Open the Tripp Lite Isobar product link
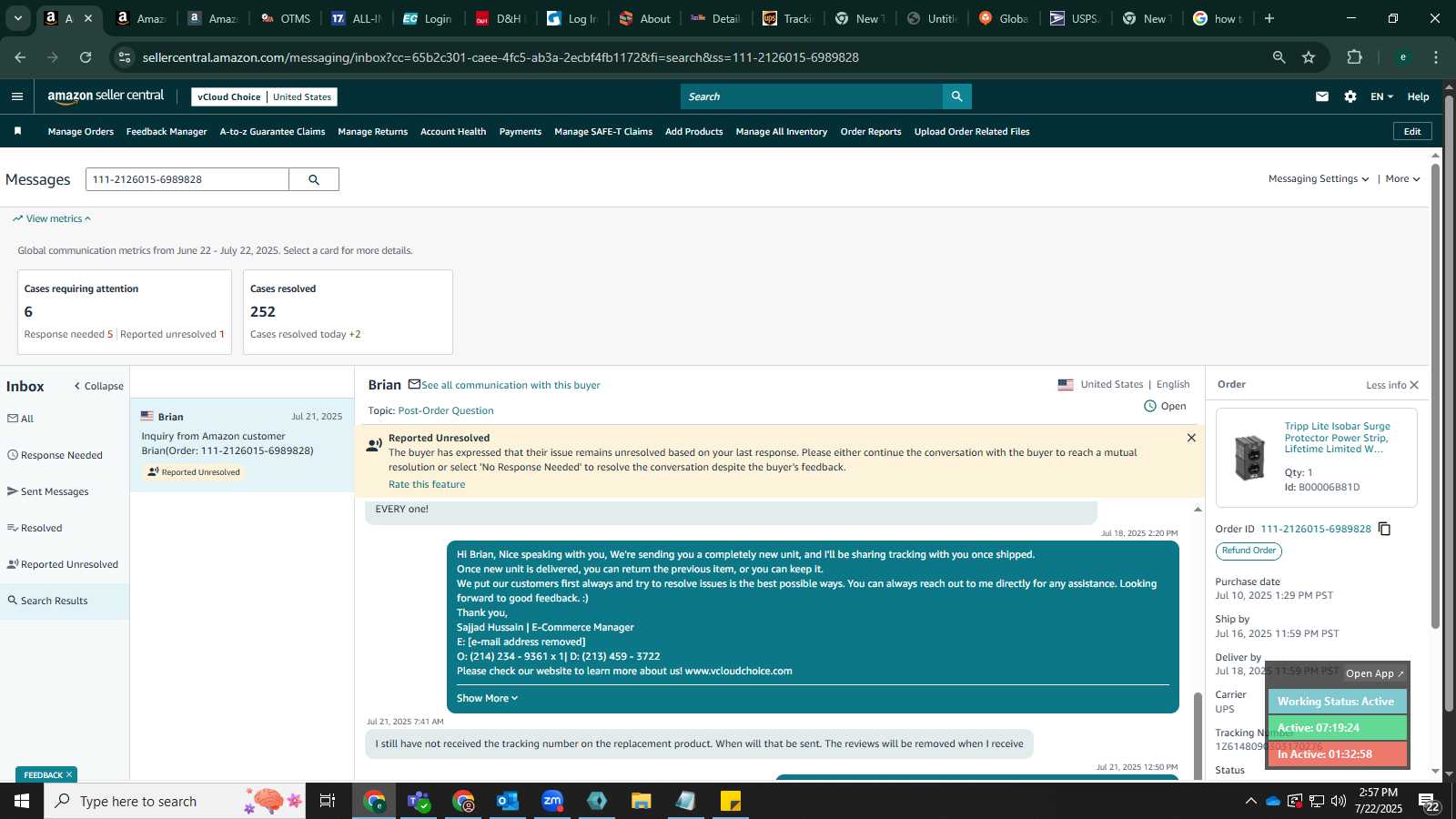 (x=1337, y=438)
